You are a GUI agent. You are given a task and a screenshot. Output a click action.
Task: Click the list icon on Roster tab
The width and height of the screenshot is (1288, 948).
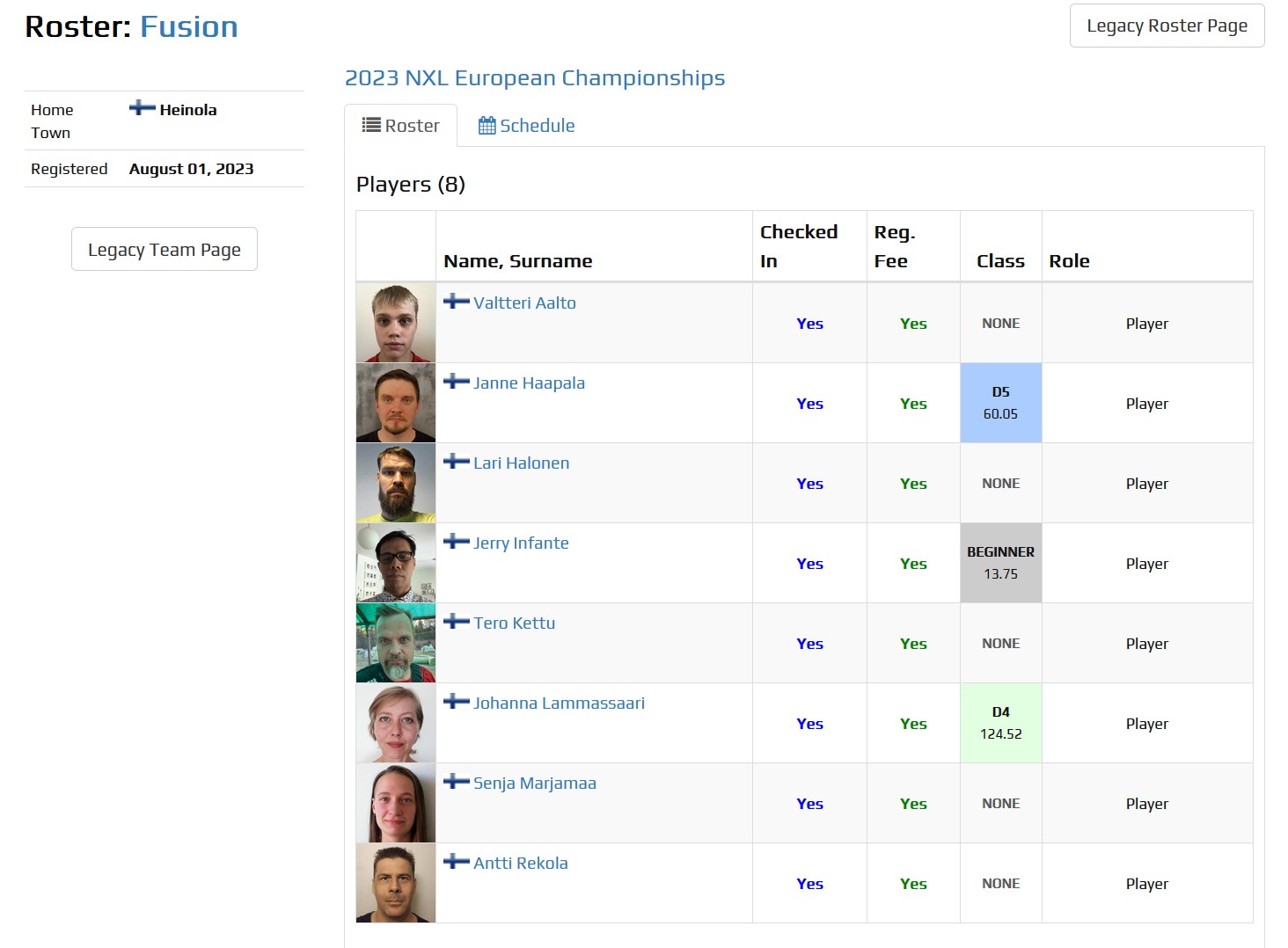click(x=371, y=125)
